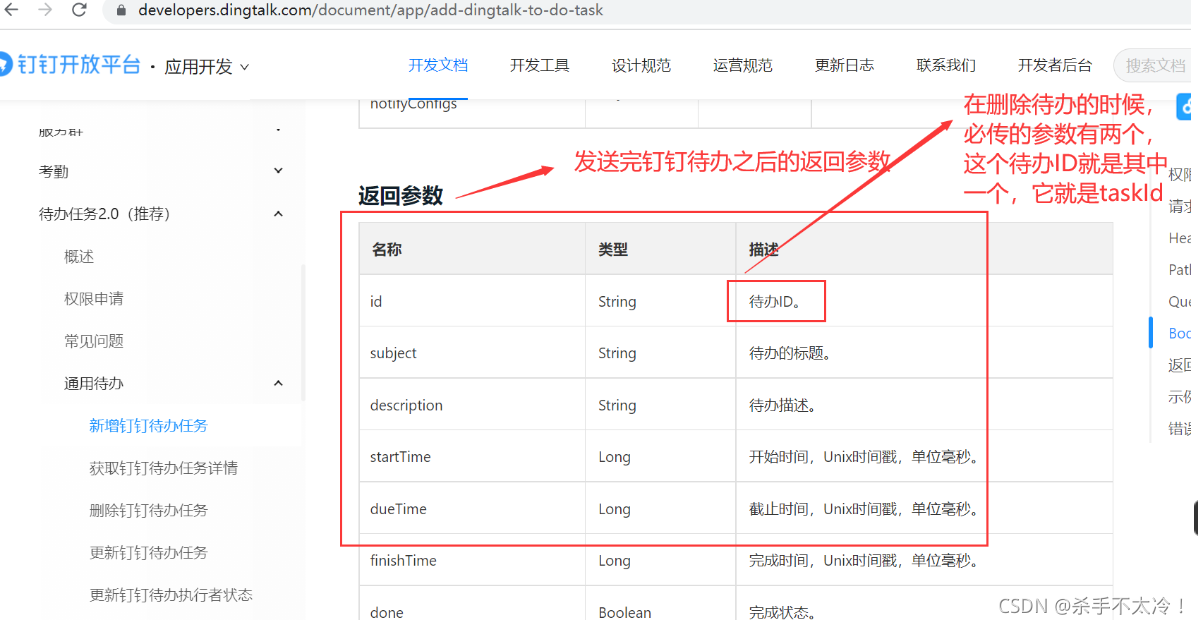Open 概述 in sidebar

[x=79, y=257]
